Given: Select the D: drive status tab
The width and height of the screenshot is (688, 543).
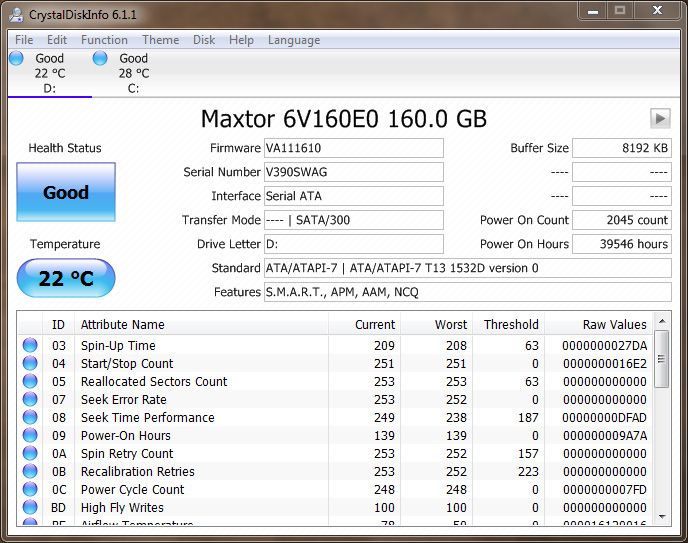Looking at the screenshot, I should pos(50,73).
